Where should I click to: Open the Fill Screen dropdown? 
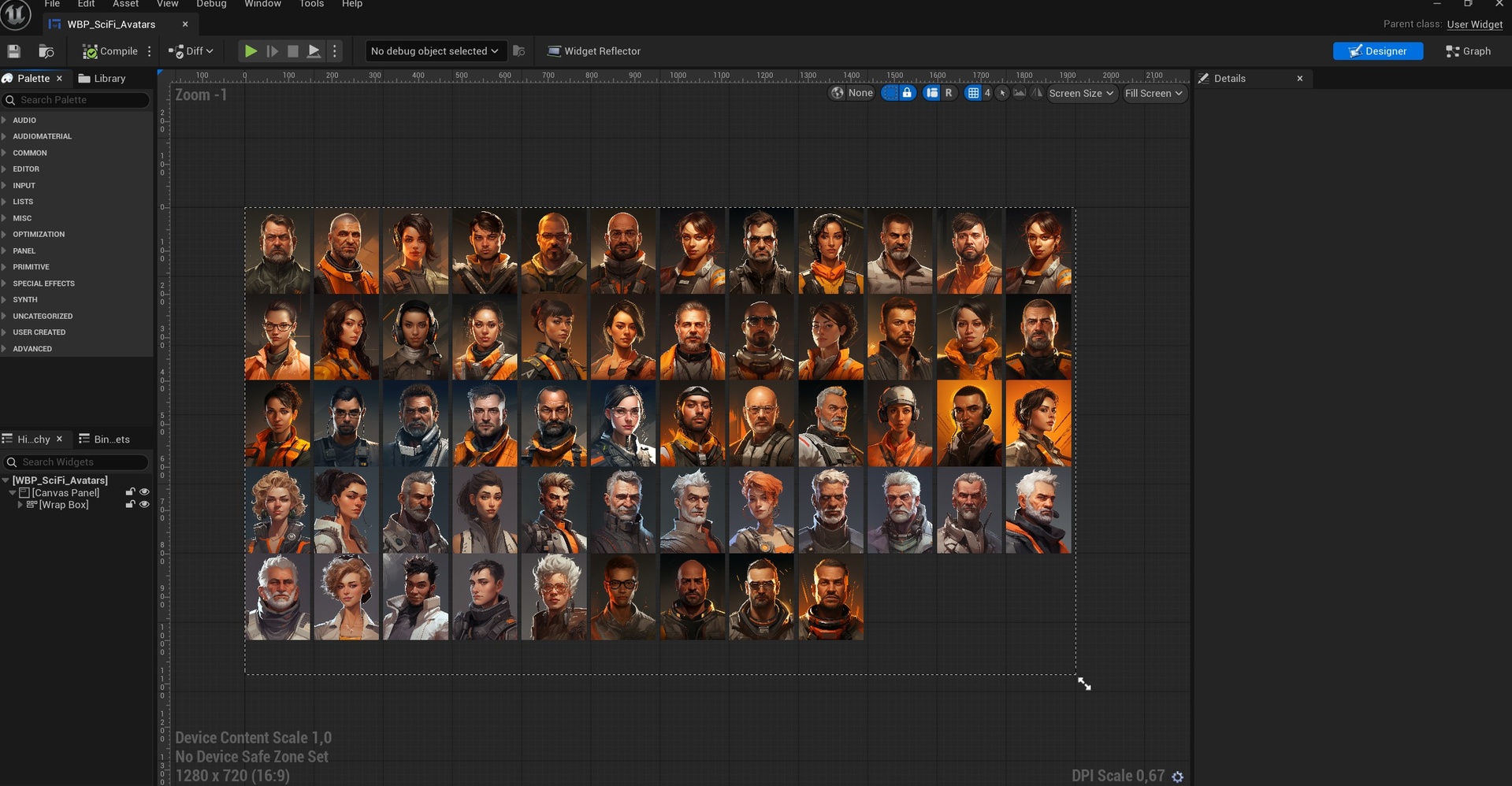coord(1154,93)
